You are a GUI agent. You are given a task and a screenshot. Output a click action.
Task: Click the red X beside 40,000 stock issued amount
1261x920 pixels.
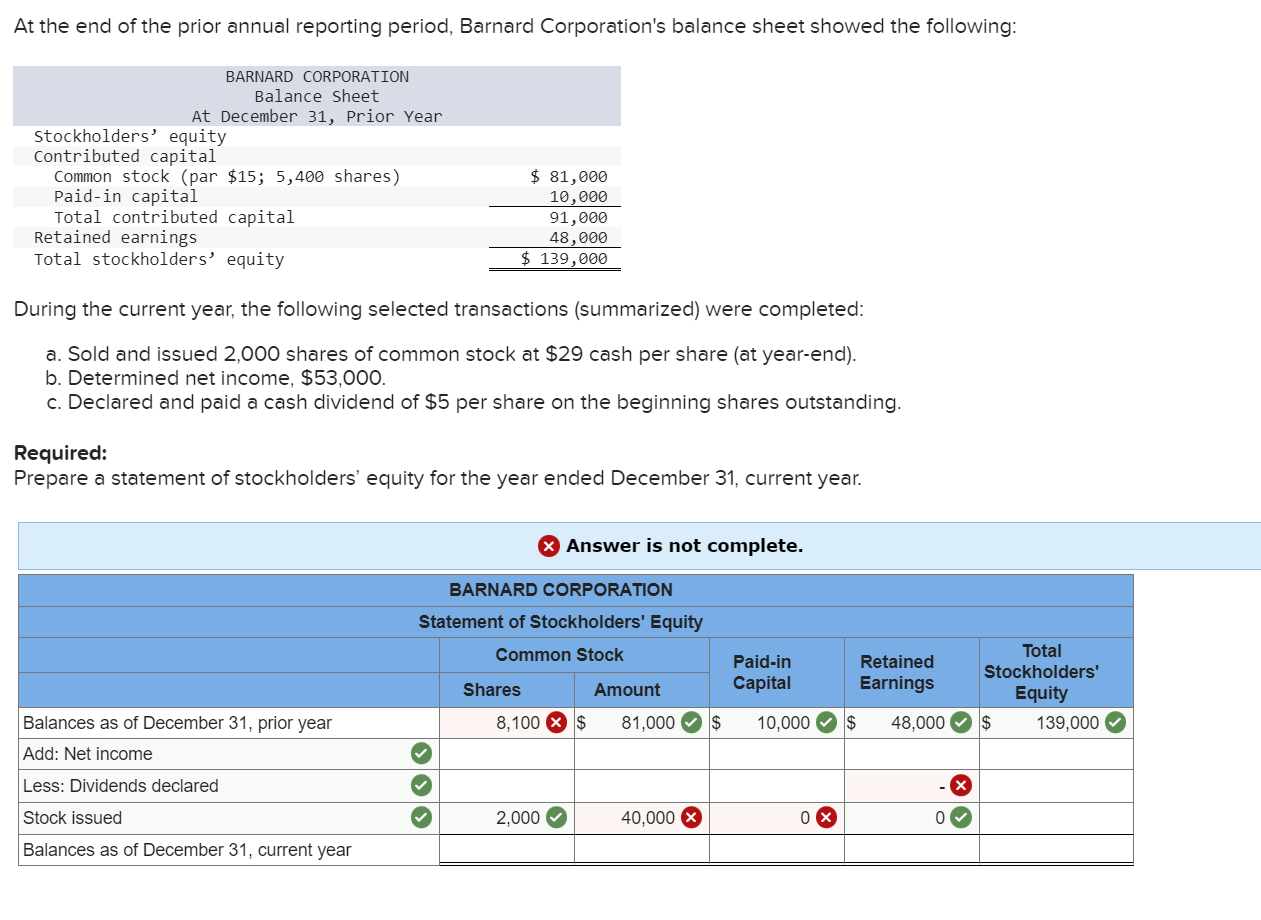coord(692,818)
